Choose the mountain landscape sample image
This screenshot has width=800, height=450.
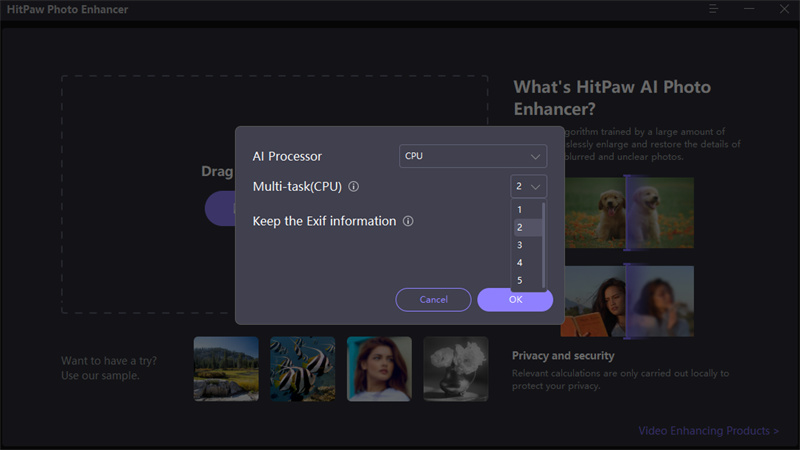pos(226,368)
